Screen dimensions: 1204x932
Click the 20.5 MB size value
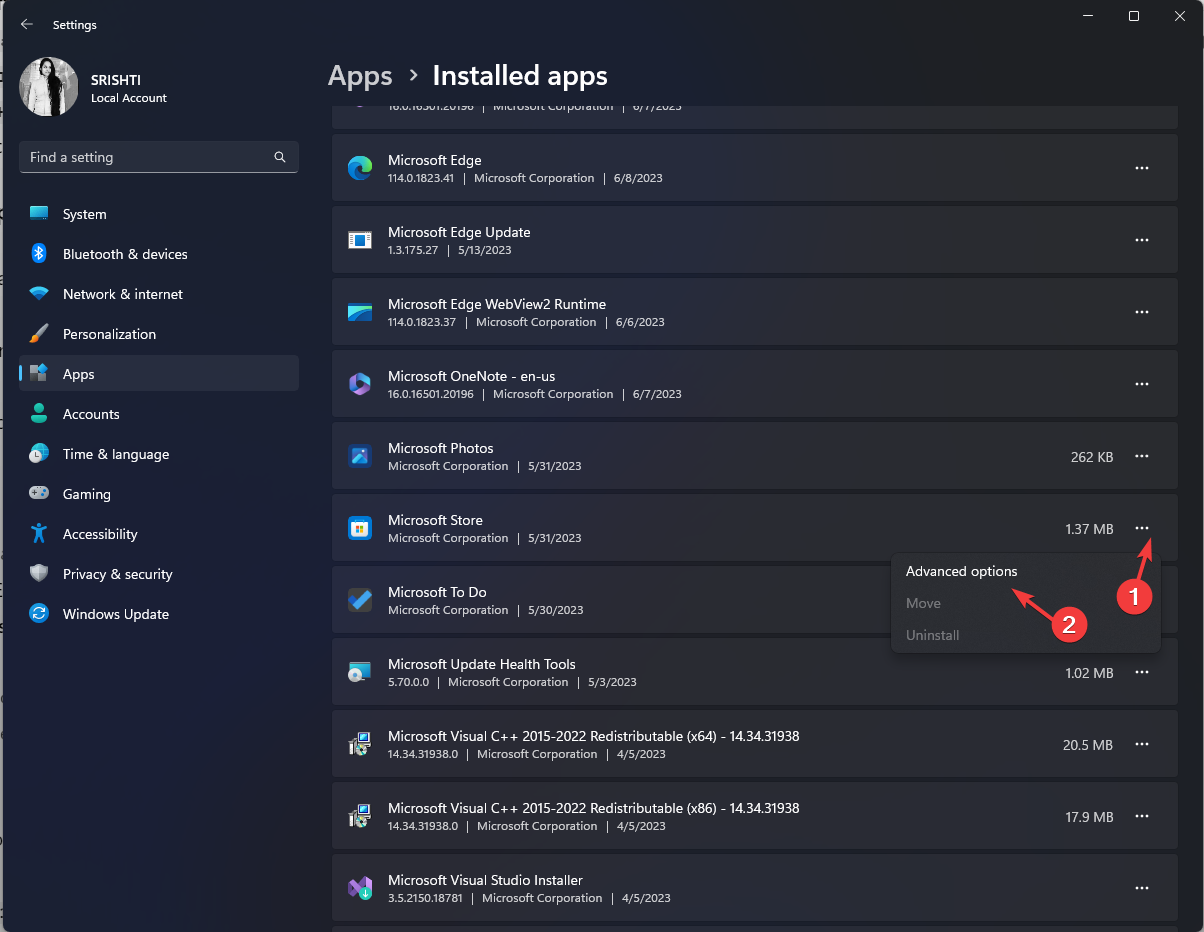click(x=1088, y=745)
